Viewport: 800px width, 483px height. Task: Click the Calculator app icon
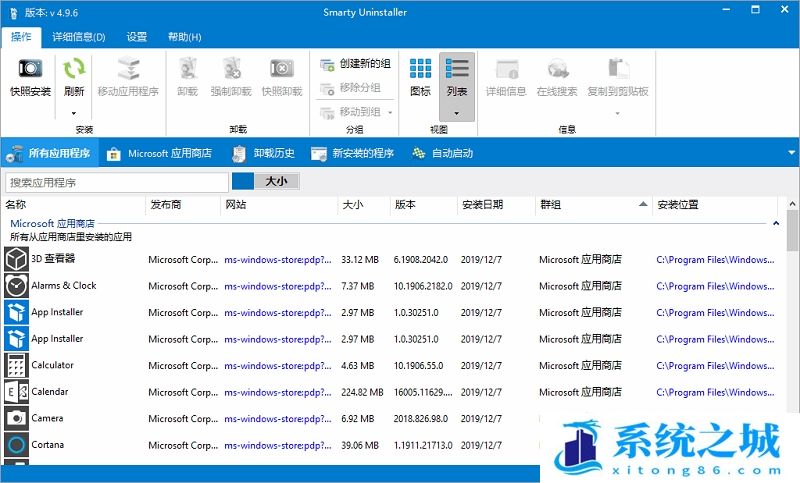(x=16, y=365)
